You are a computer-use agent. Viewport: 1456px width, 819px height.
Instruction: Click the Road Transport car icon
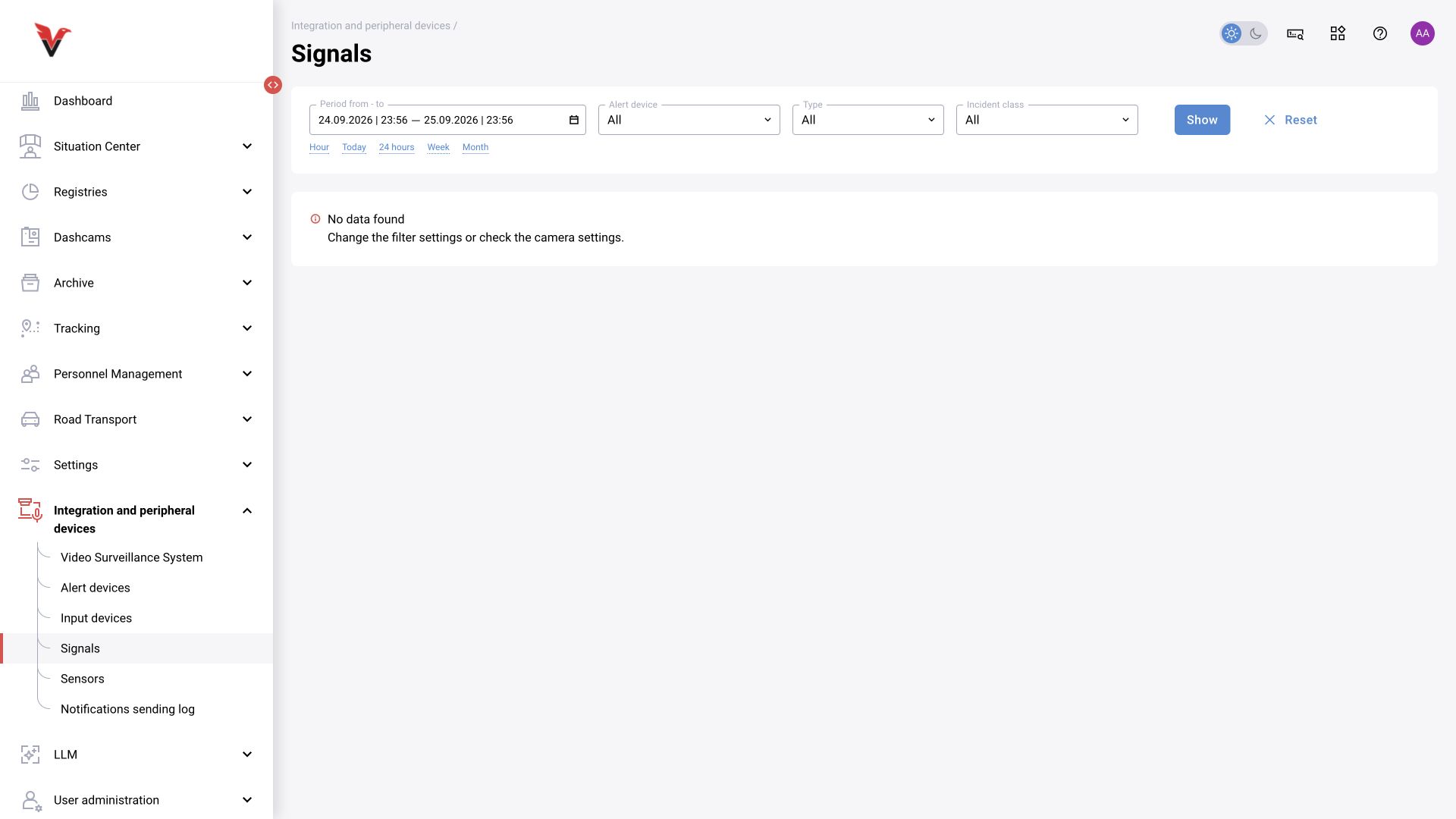(x=30, y=419)
